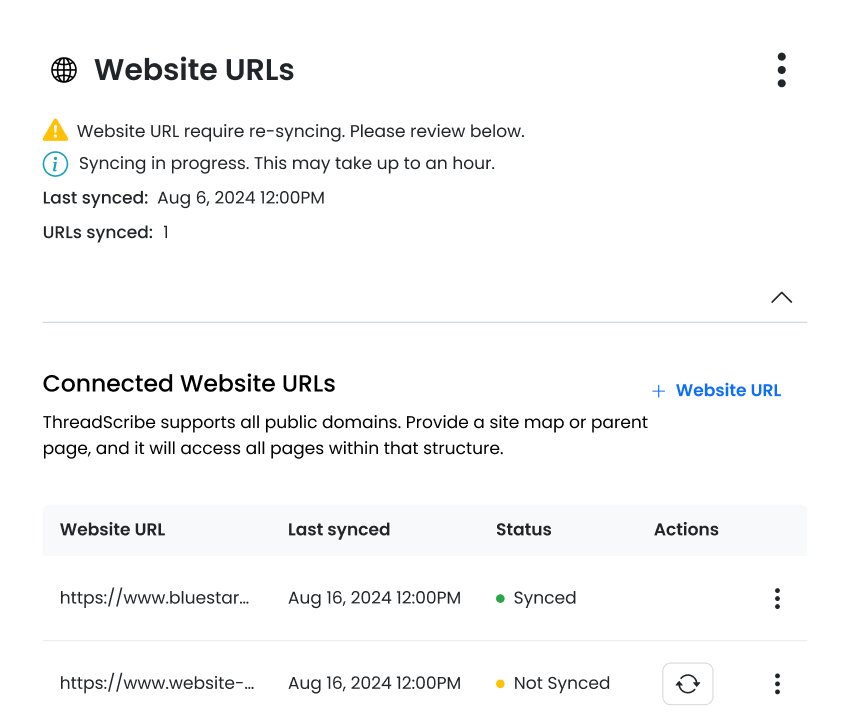Select the https://www.bluestar… URL cell
The height and width of the screenshot is (726, 850).
coord(154,598)
